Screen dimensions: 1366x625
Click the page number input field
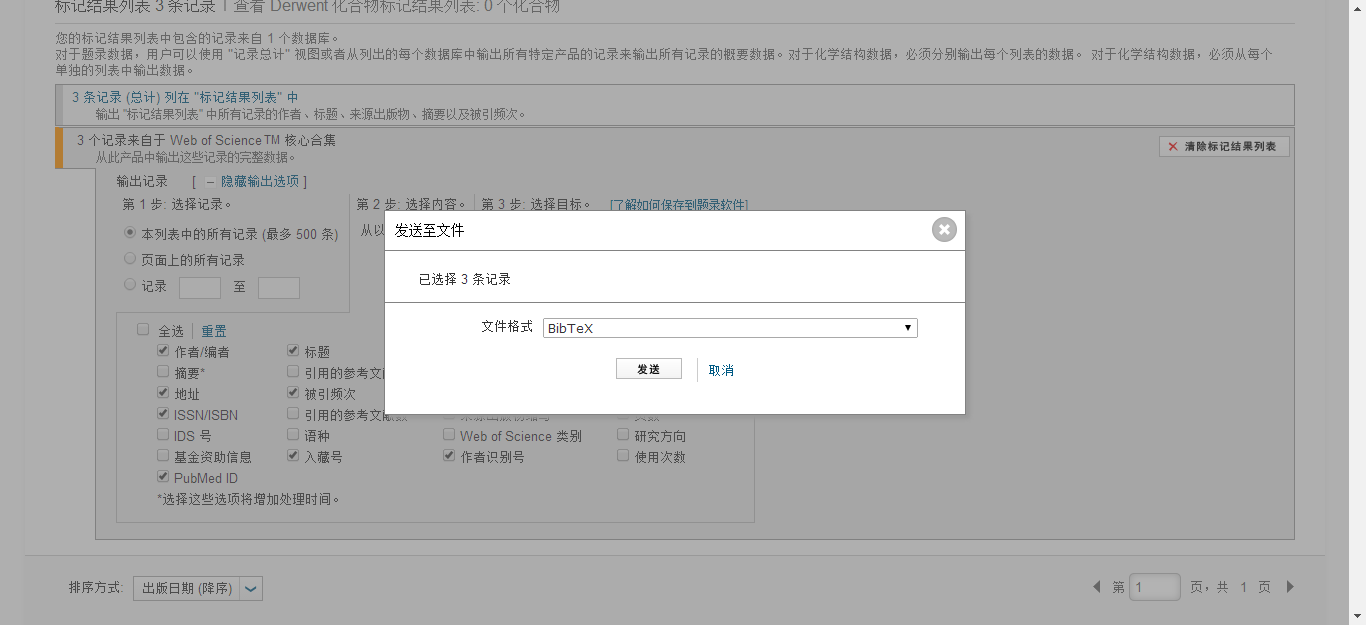click(x=1155, y=587)
